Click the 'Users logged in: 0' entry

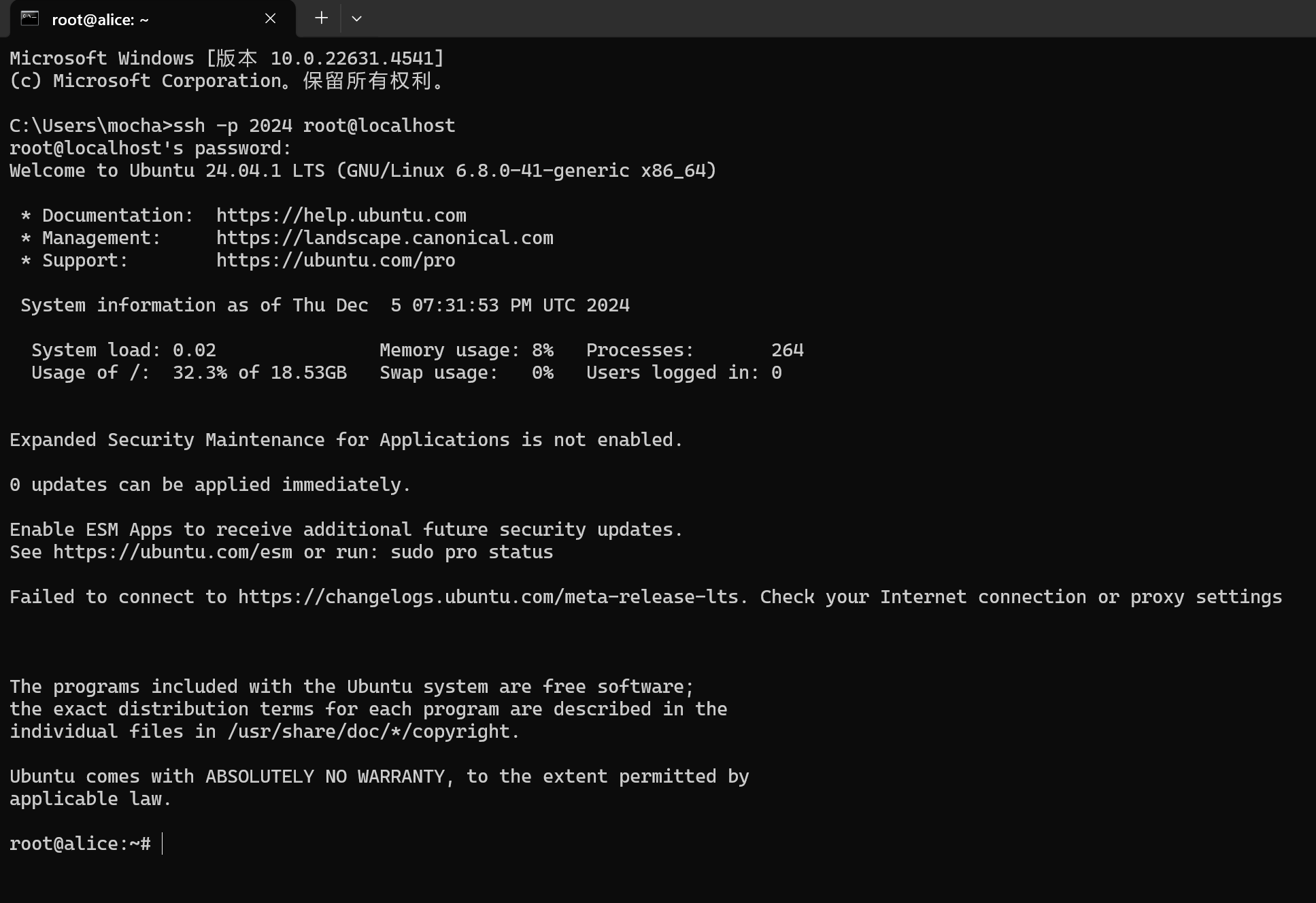(x=684, y=373)
